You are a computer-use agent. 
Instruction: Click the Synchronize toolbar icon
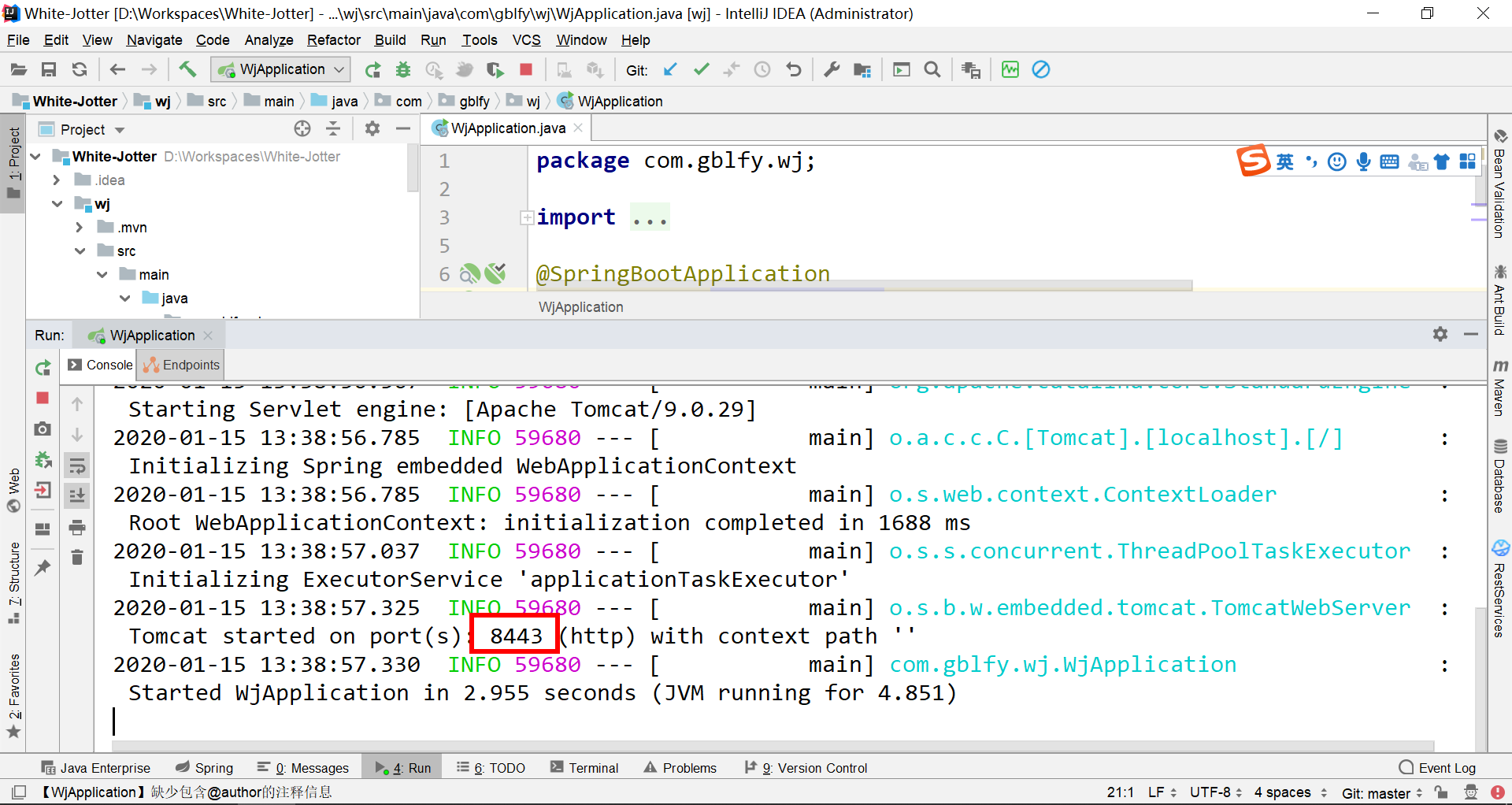click(80, 70)
